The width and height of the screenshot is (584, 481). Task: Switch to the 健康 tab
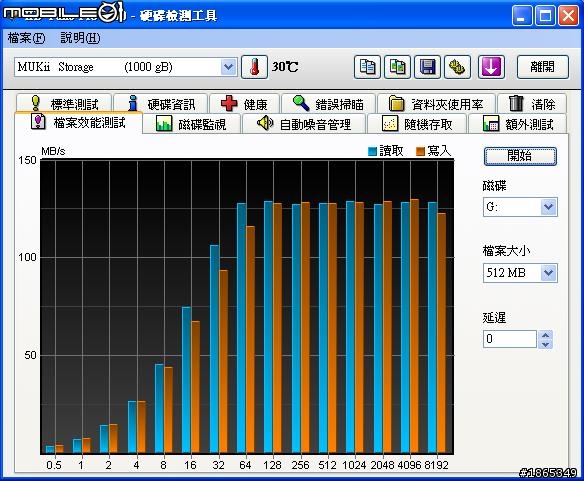[244, 104]
